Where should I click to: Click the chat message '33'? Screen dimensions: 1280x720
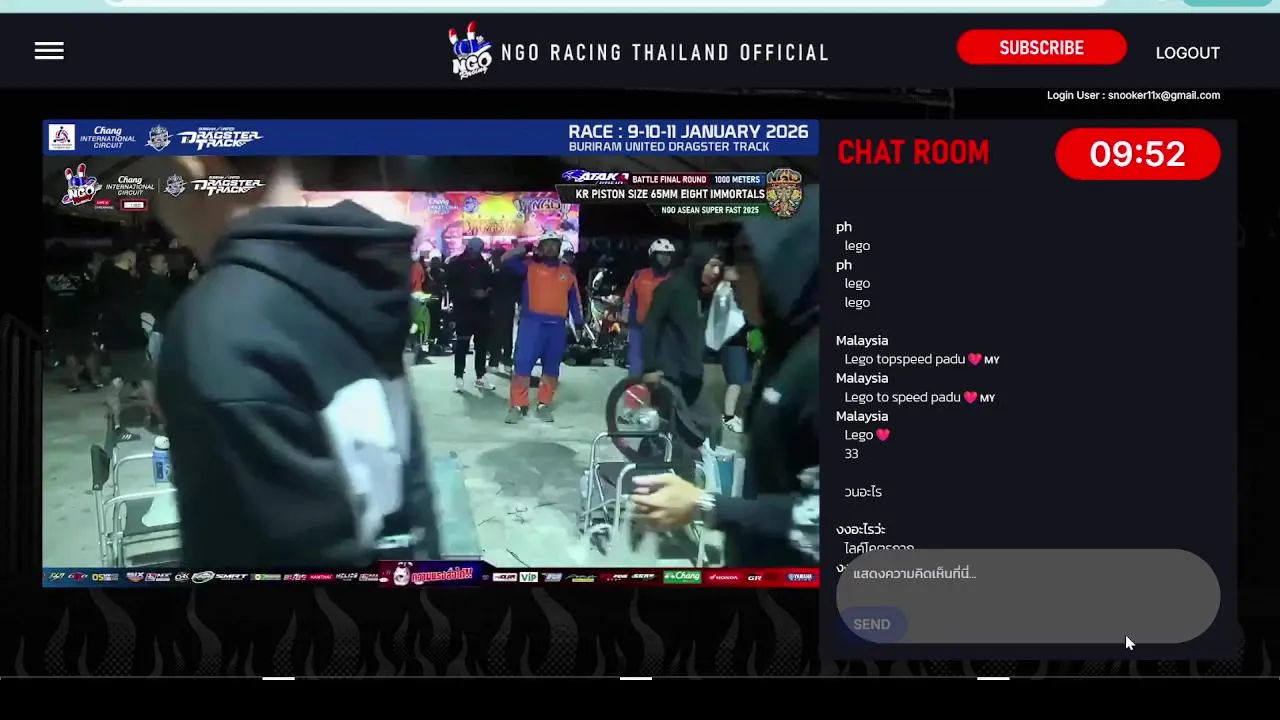point(851,454)
